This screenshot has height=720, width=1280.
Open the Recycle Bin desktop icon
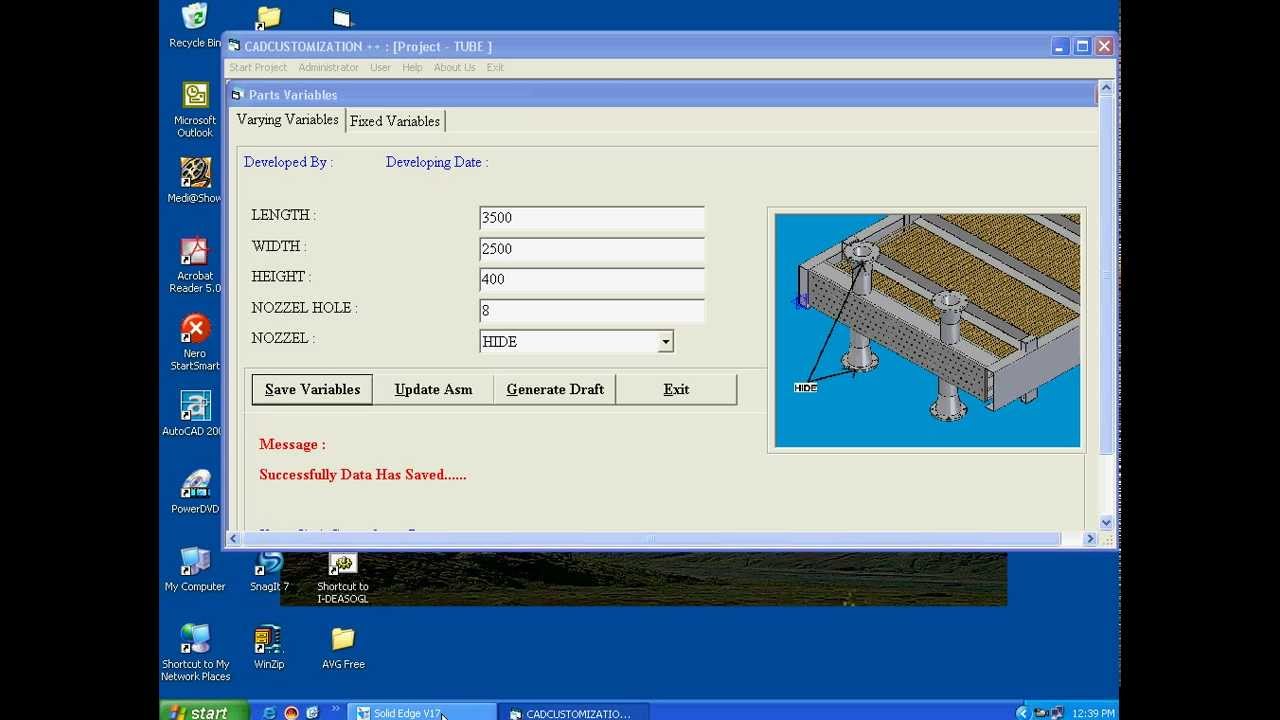195,18
